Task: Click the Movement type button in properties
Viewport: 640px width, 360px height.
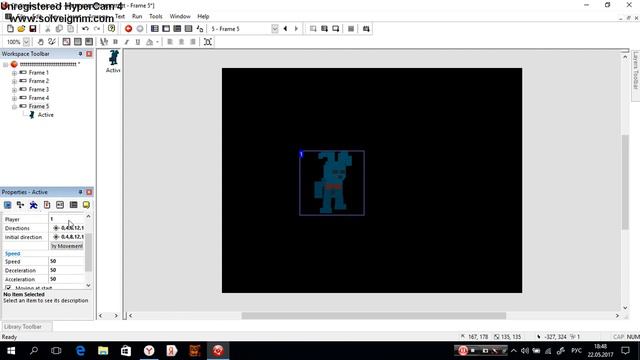Action: point(67,246)
